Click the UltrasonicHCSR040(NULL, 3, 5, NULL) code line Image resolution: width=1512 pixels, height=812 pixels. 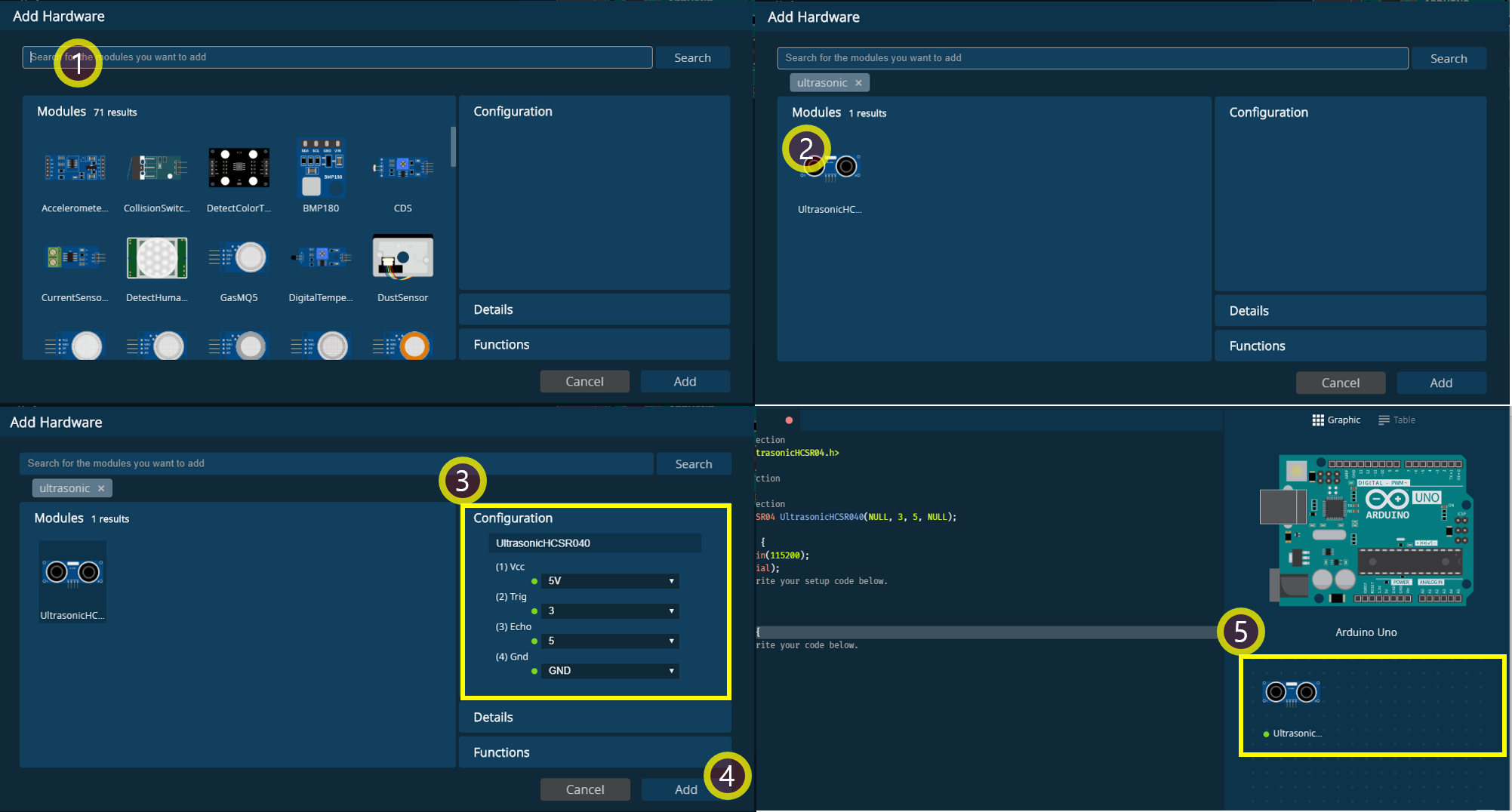point(856,517)
